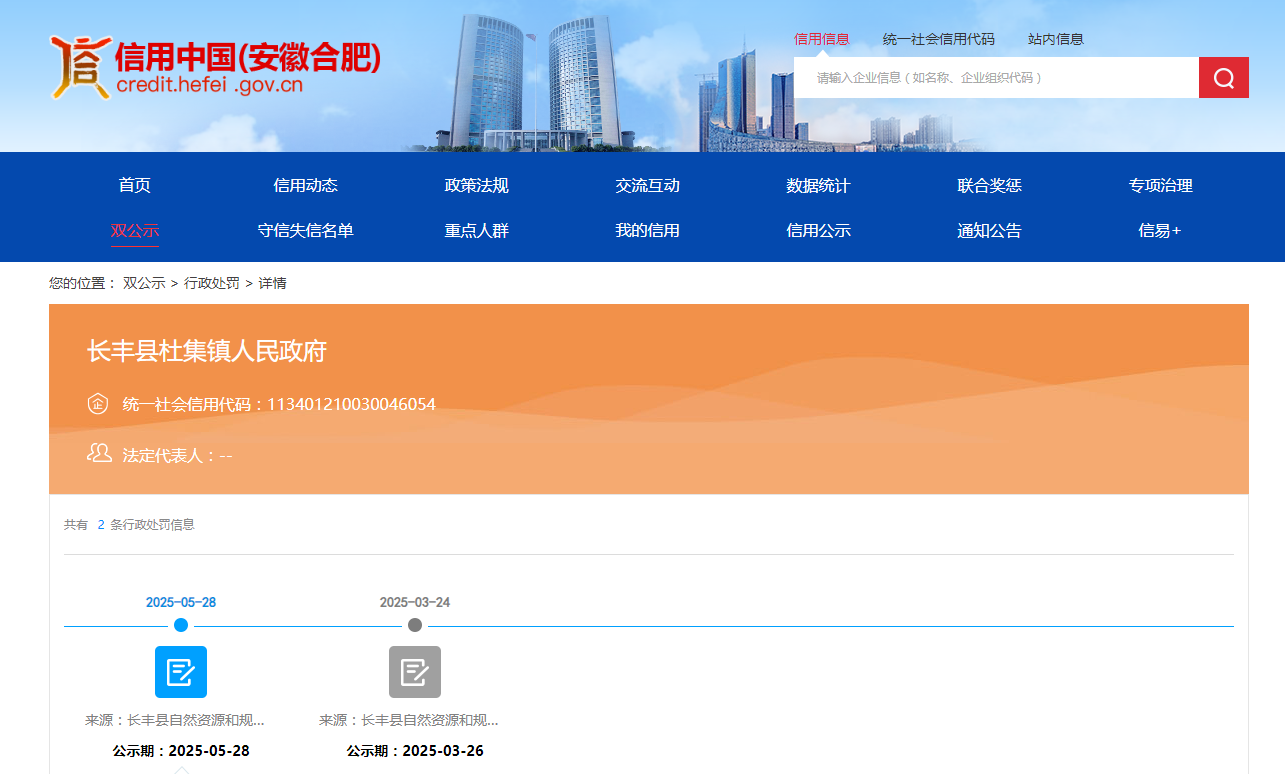Click the 长丰县杜集镇人民政府 heading
This screenshot has height=774, width=1285.
[x=207, y=352]
